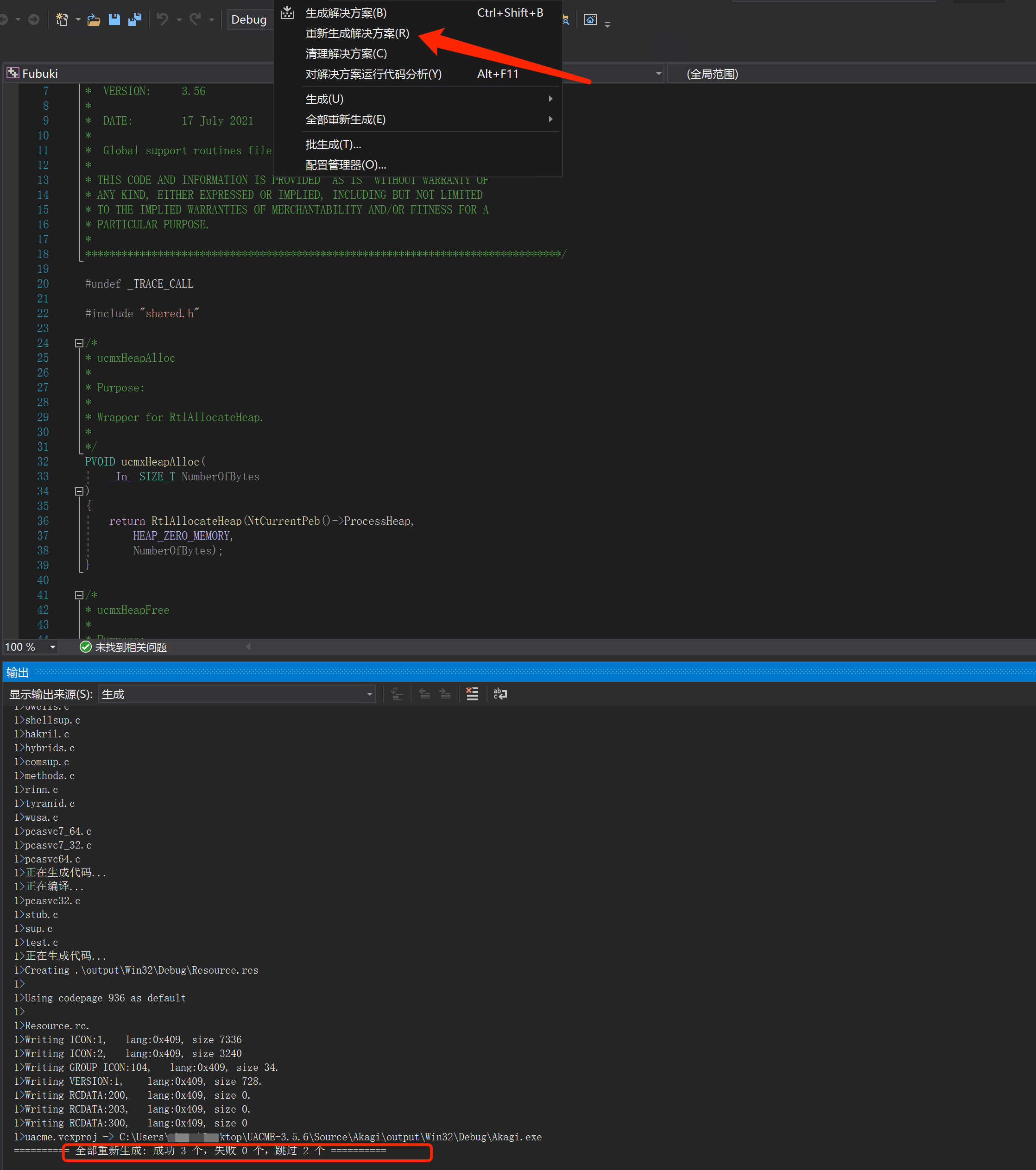The width and height of the screenshot is (1036, 1170).
Task: Select 对解决方案运行代码分析(Y) menu item
Action: tap(418, 75)
